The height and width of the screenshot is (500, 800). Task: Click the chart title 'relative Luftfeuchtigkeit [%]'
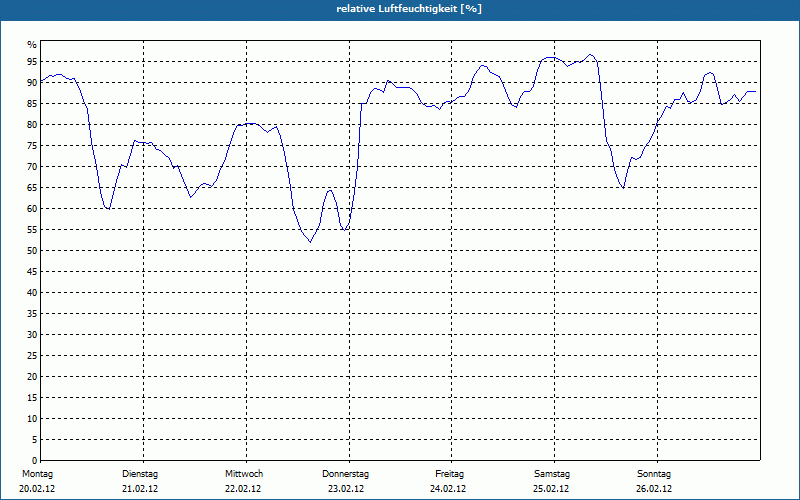tap(409, 9)
